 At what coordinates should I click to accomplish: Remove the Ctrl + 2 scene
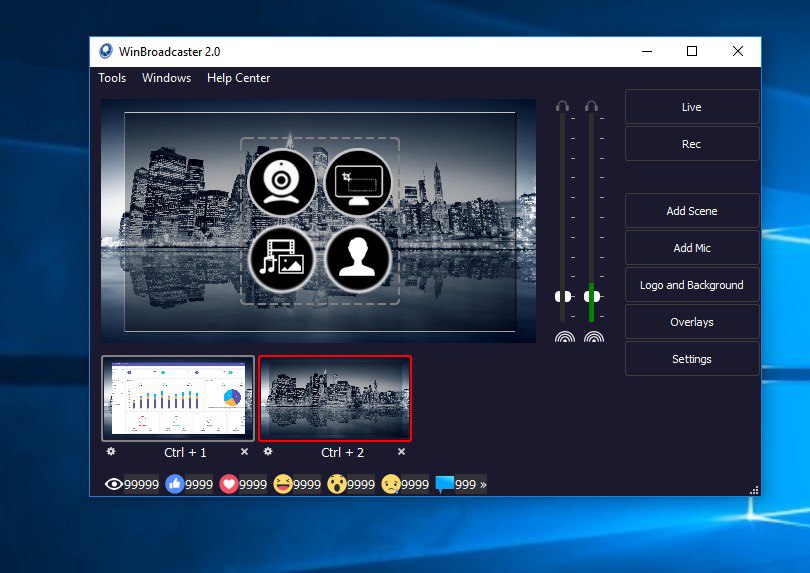point(401,452)
